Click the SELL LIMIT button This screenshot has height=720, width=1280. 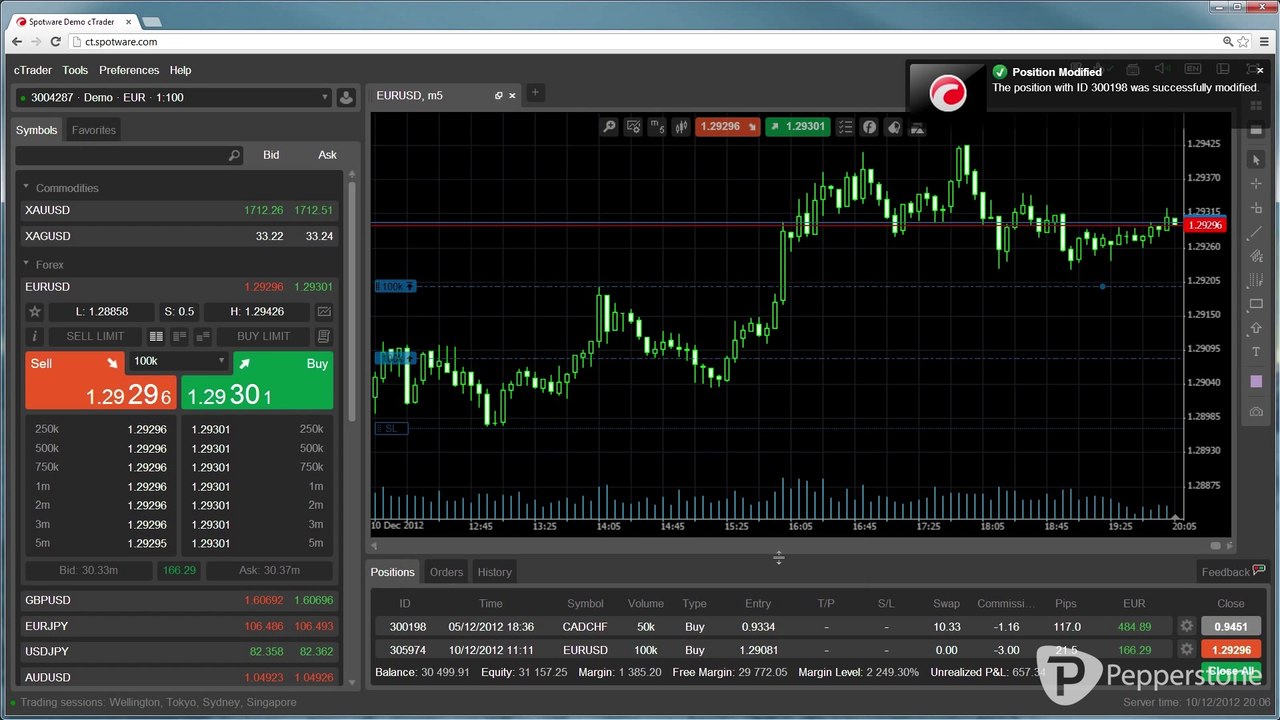(x=95, y=336)
